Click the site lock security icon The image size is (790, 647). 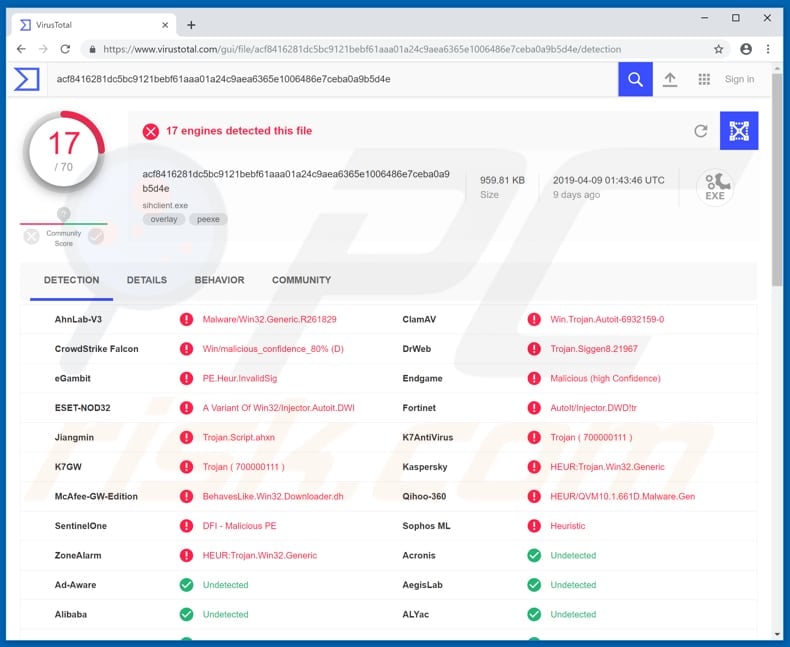[x=92, y=49]
